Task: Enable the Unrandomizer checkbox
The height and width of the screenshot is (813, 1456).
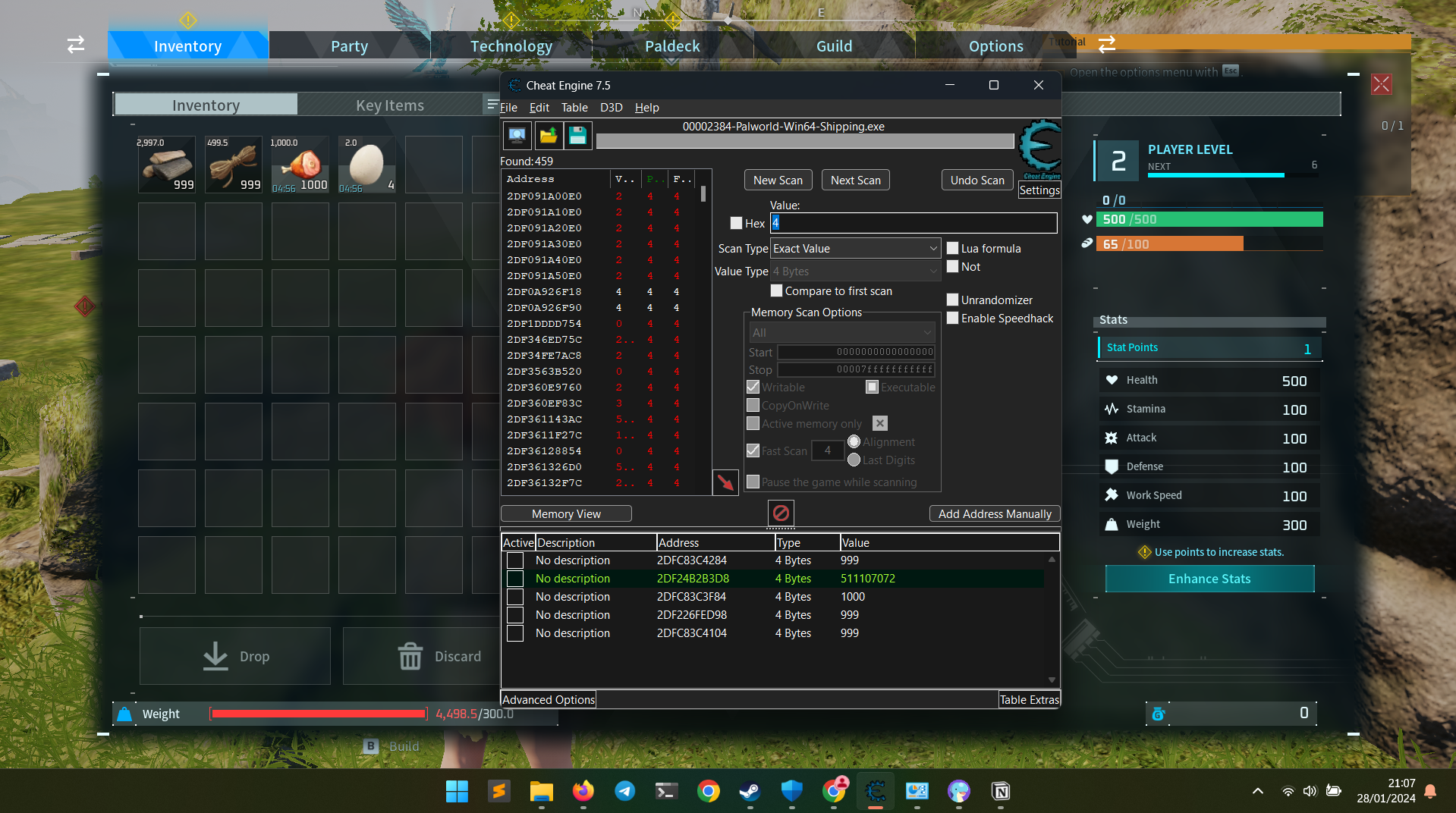Action: coord(953,300)
